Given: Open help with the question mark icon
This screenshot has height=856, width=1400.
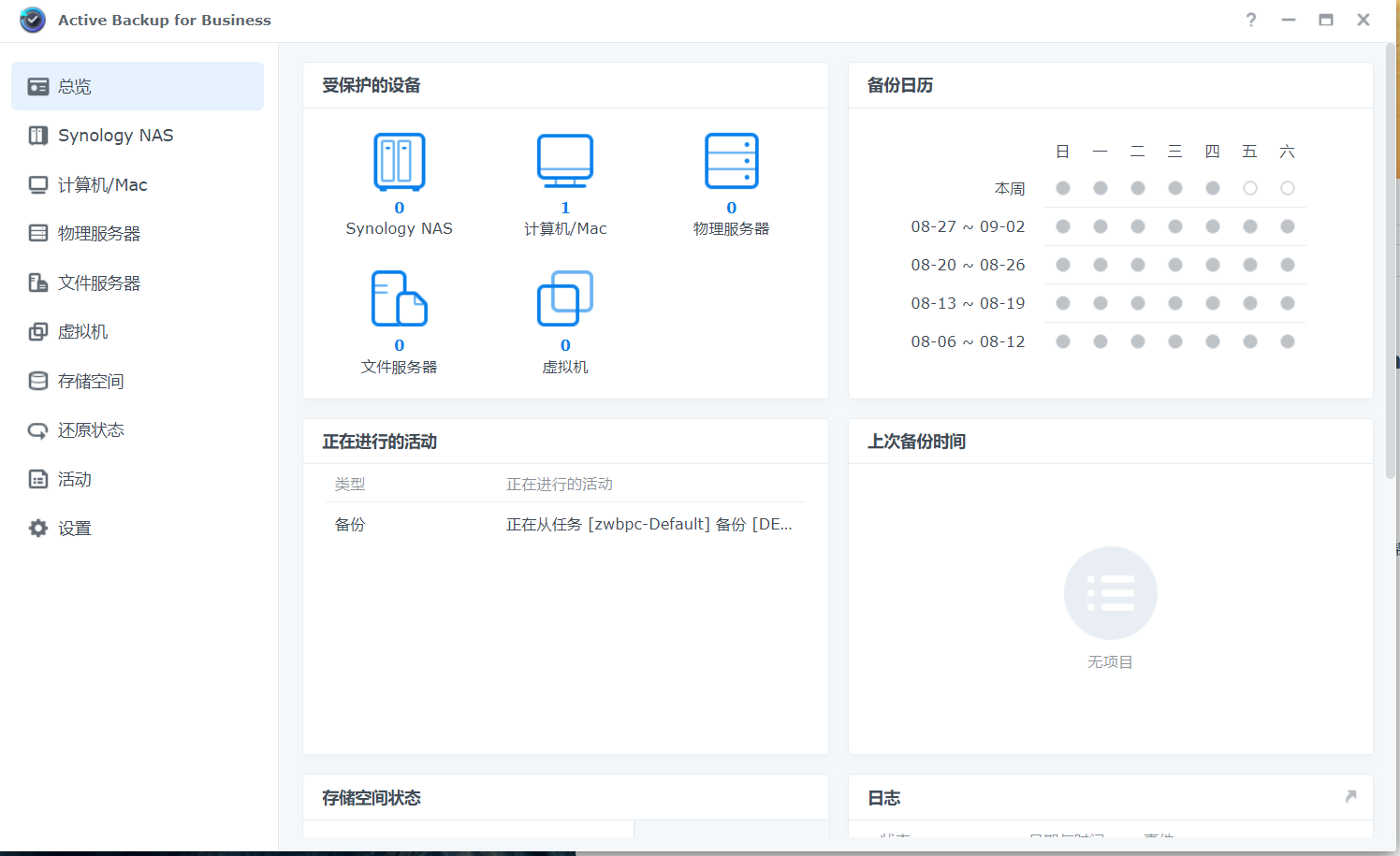Looking at the screenshot, I should pos(1250,20).
